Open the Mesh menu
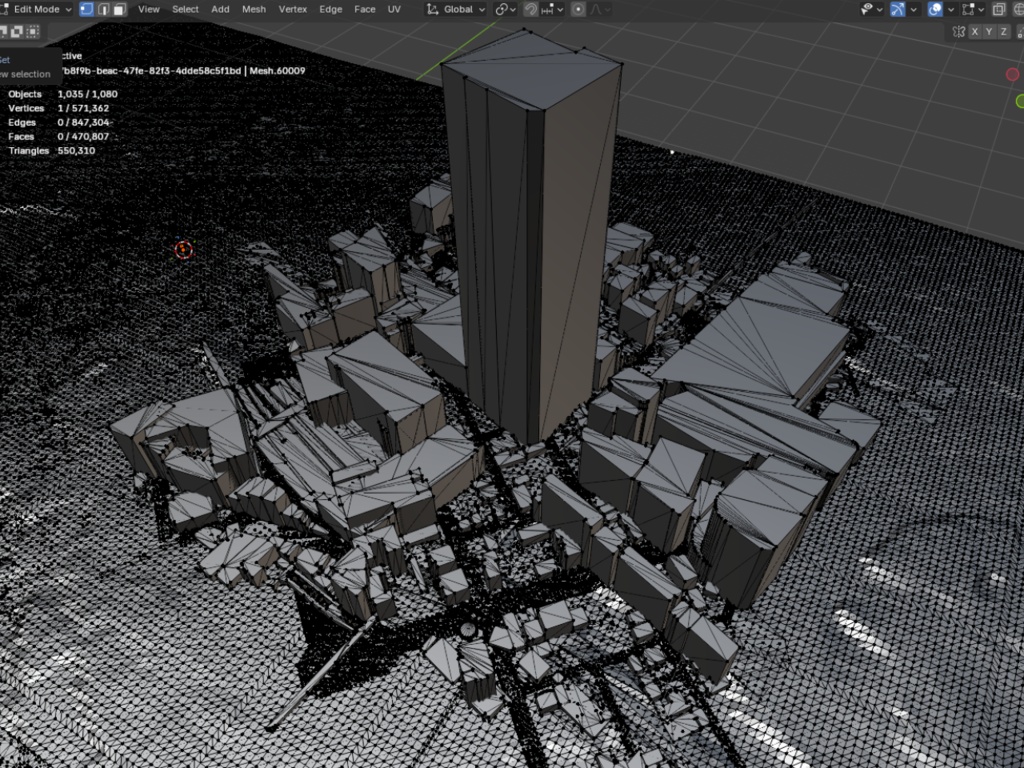The height and width of the screenshot is (768, 1024). point(254,9)
